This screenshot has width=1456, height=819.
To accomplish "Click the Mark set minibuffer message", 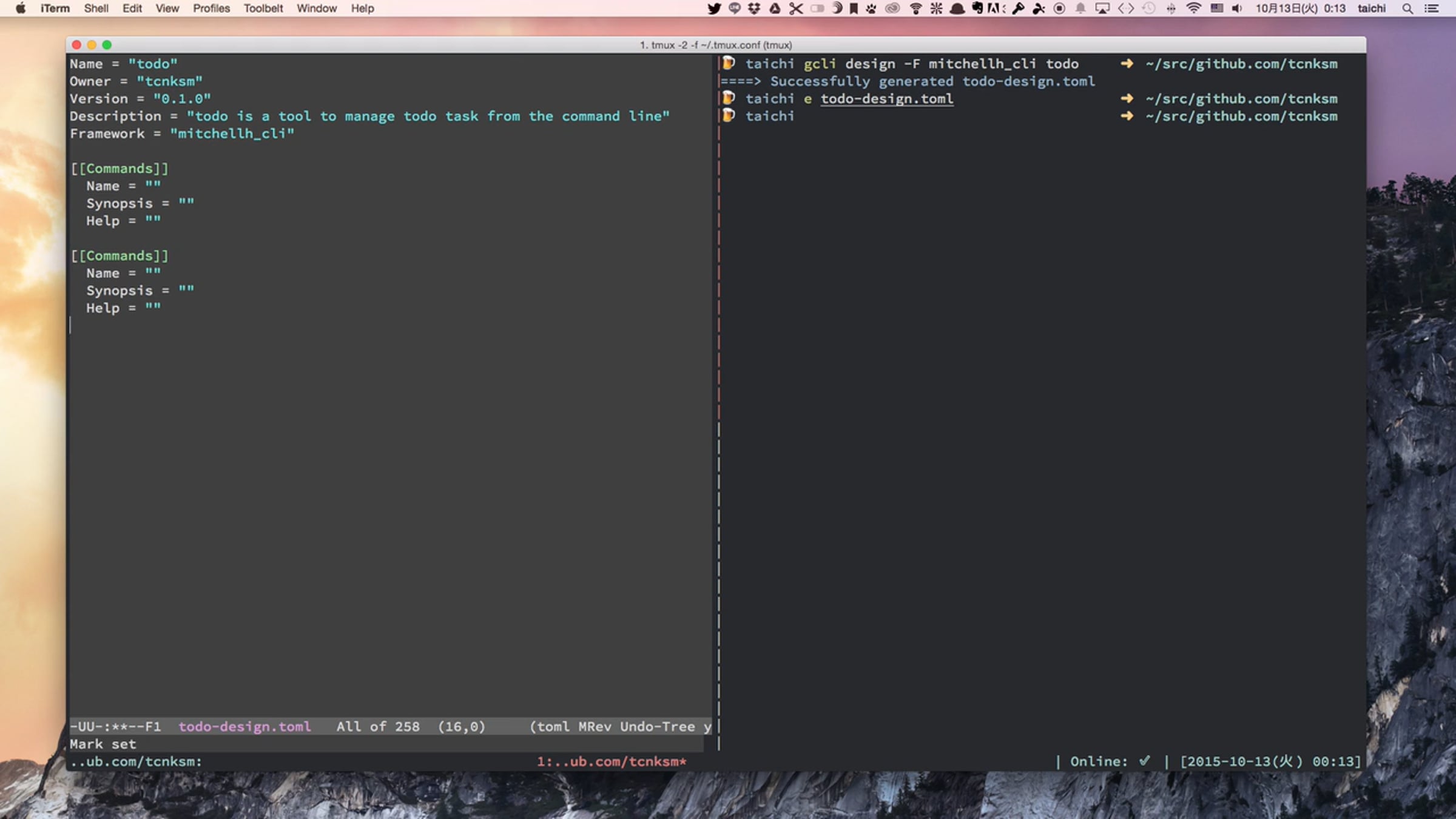I will tap(103, 744).
